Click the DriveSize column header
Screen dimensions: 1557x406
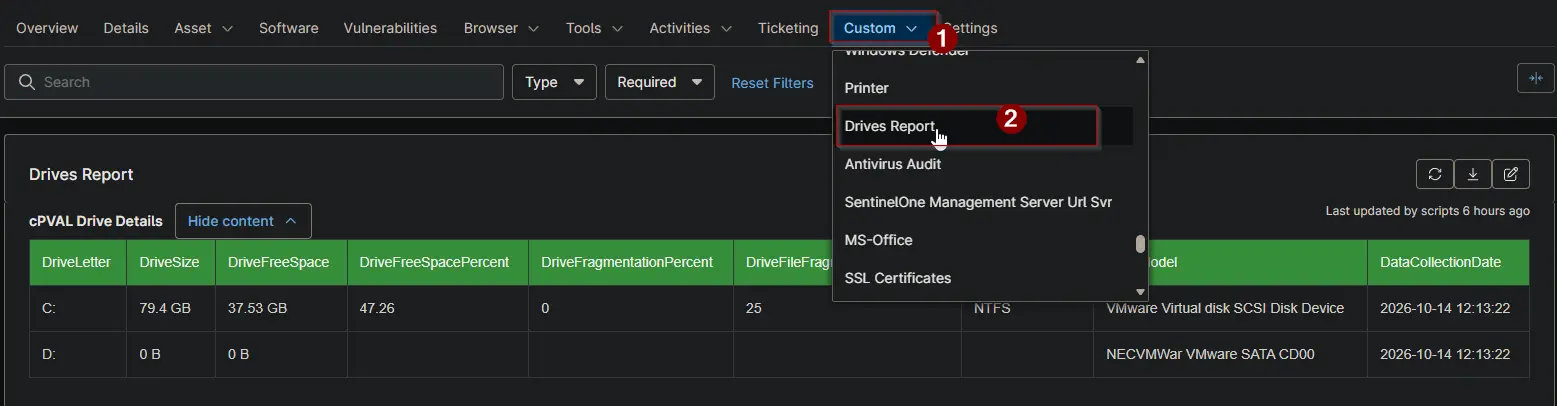pyautogui.click(x=170, y=262)
